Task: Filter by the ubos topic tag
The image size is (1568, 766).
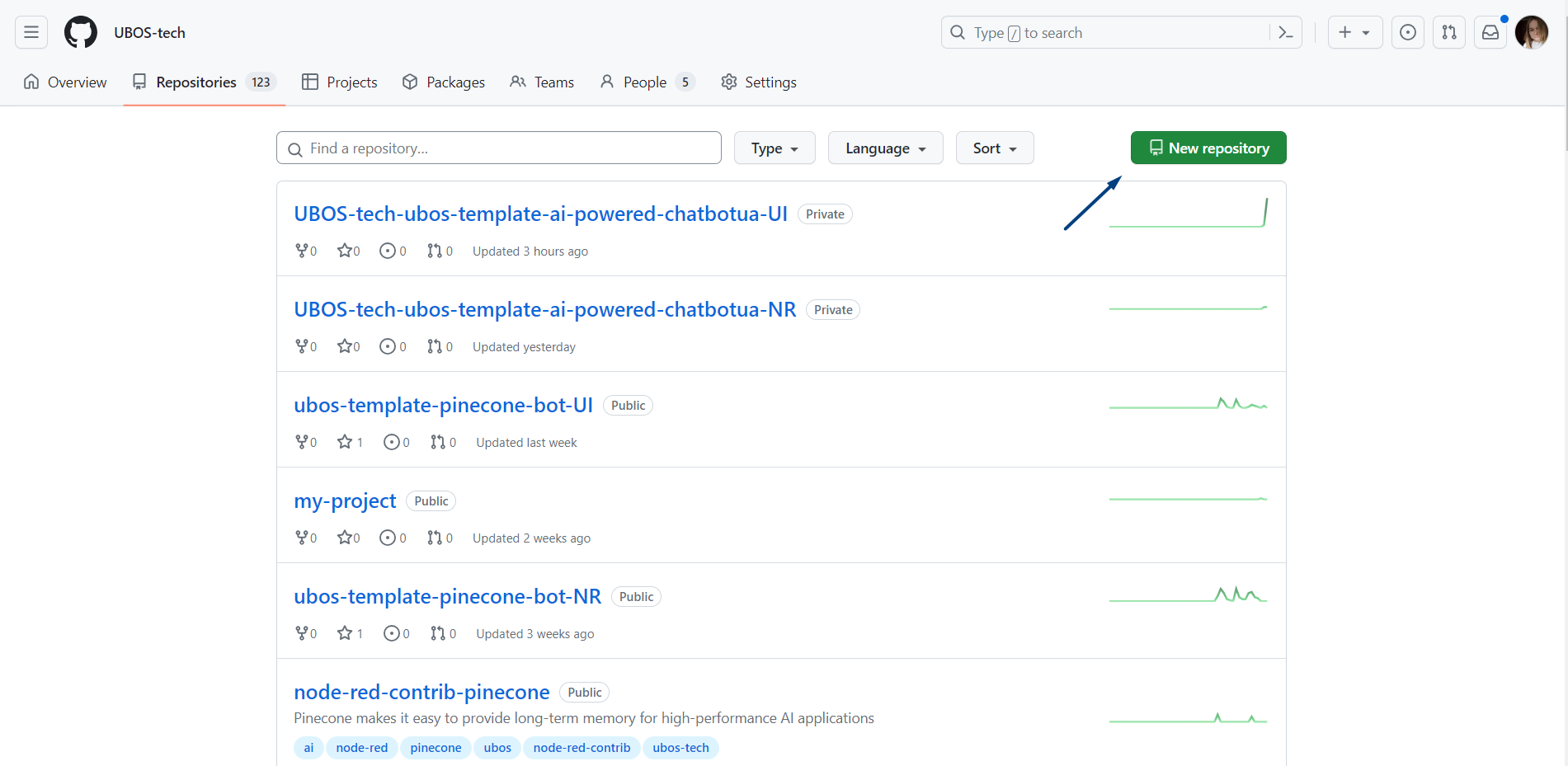Action: point(497,748)
